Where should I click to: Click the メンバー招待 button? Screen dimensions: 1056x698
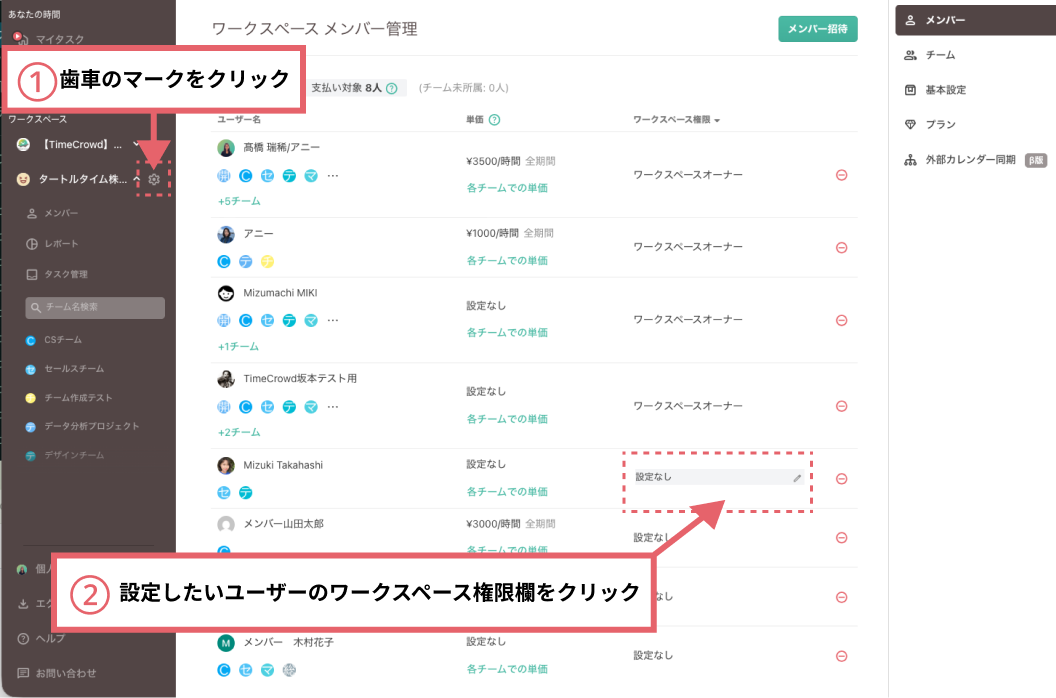click(820, 30)
